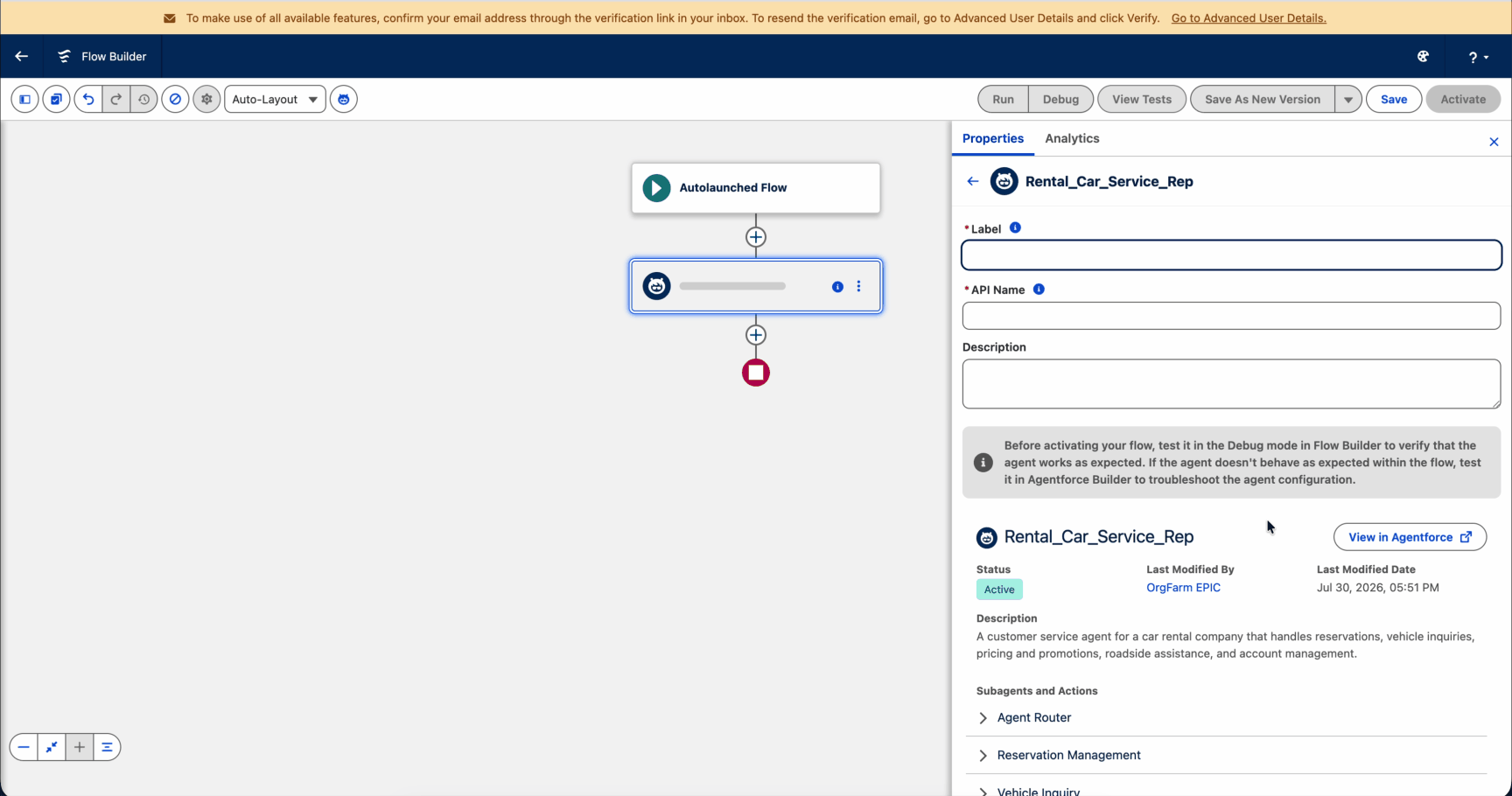This screenshot has width=1512, height=796.
Task: Click the zoom-to-fit arrows button
Action: click(x=52, y=747)
